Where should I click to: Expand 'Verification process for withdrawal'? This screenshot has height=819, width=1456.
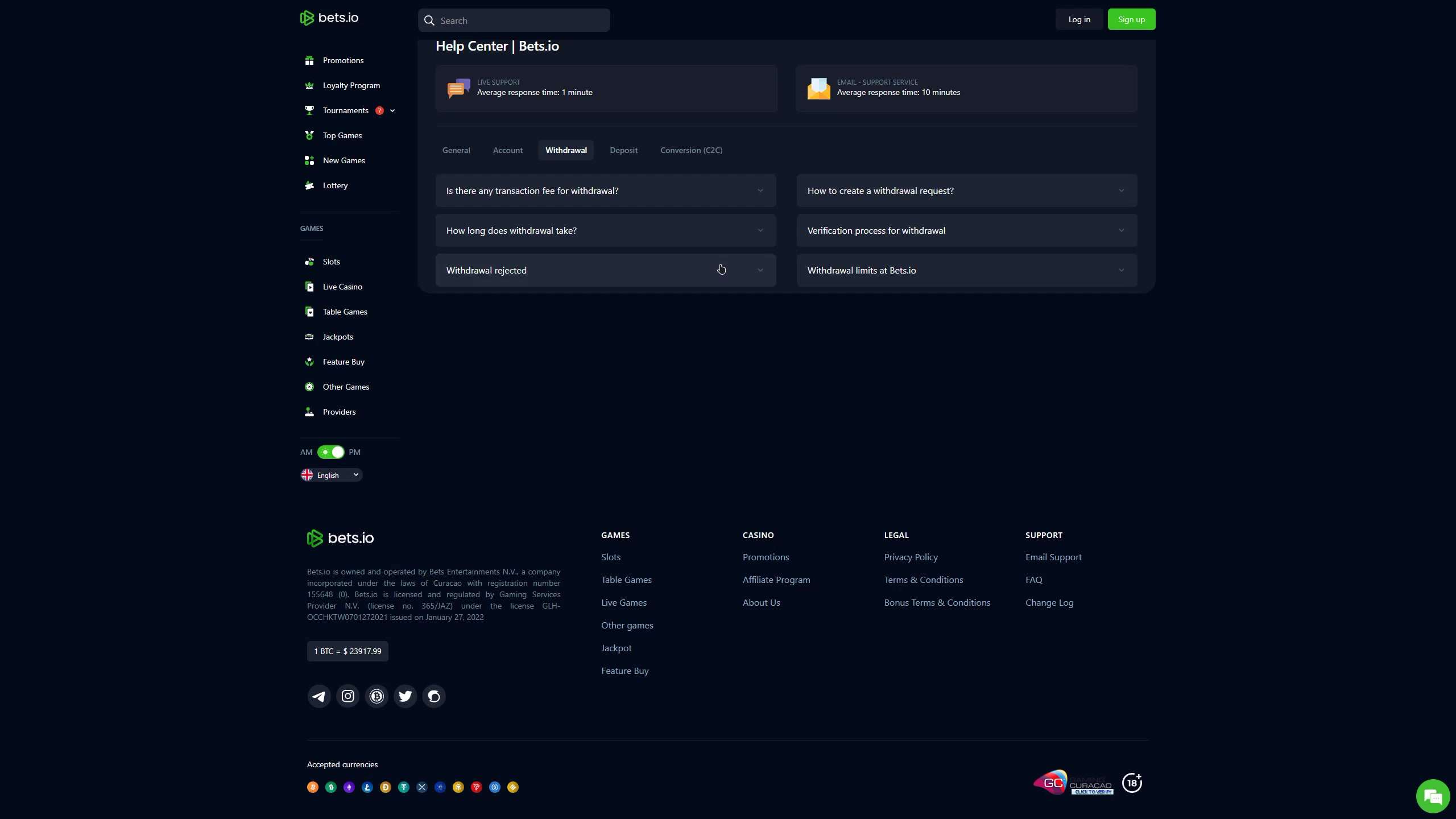967,230
